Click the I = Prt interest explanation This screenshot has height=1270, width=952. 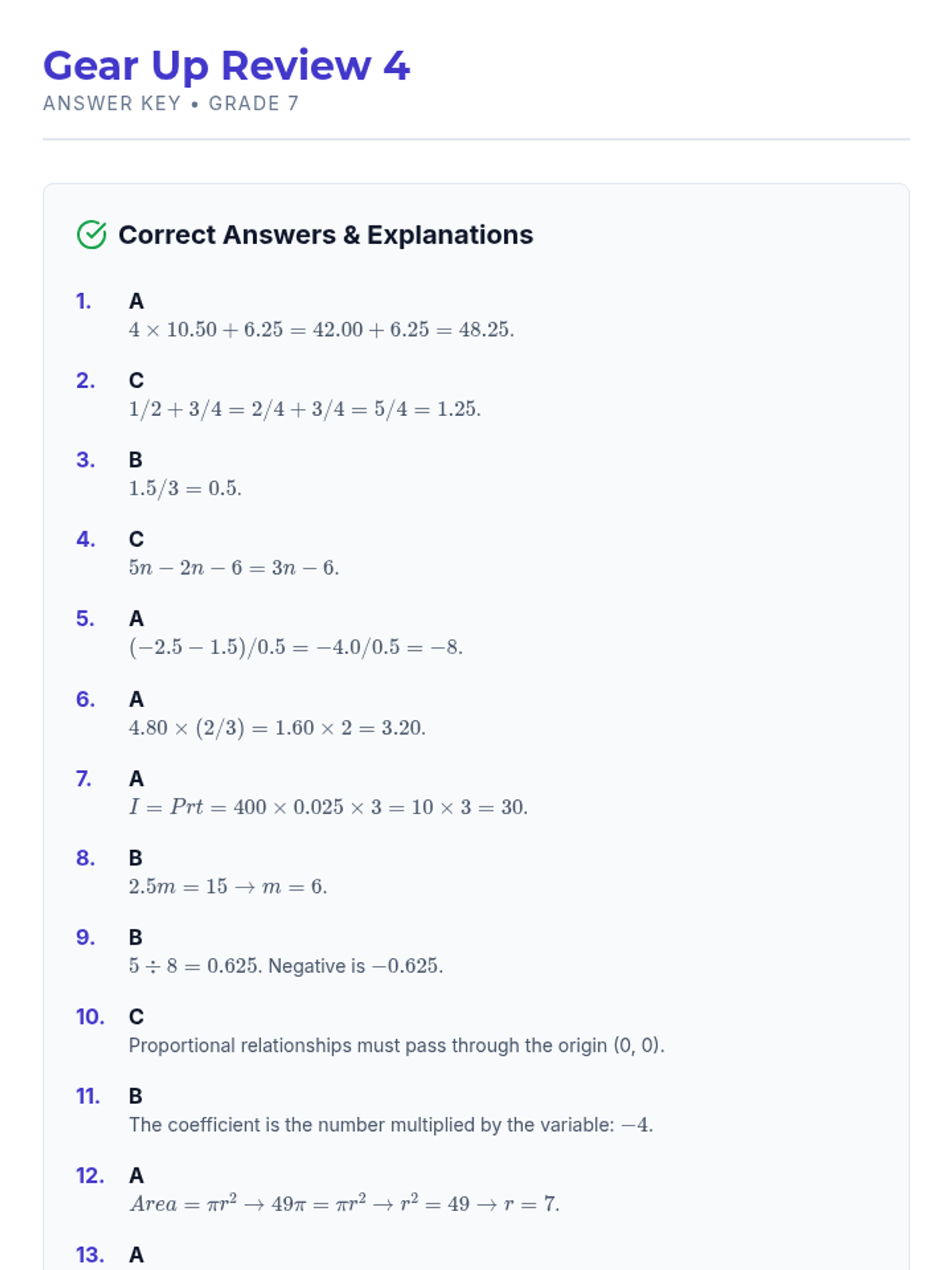pos(328,807)
